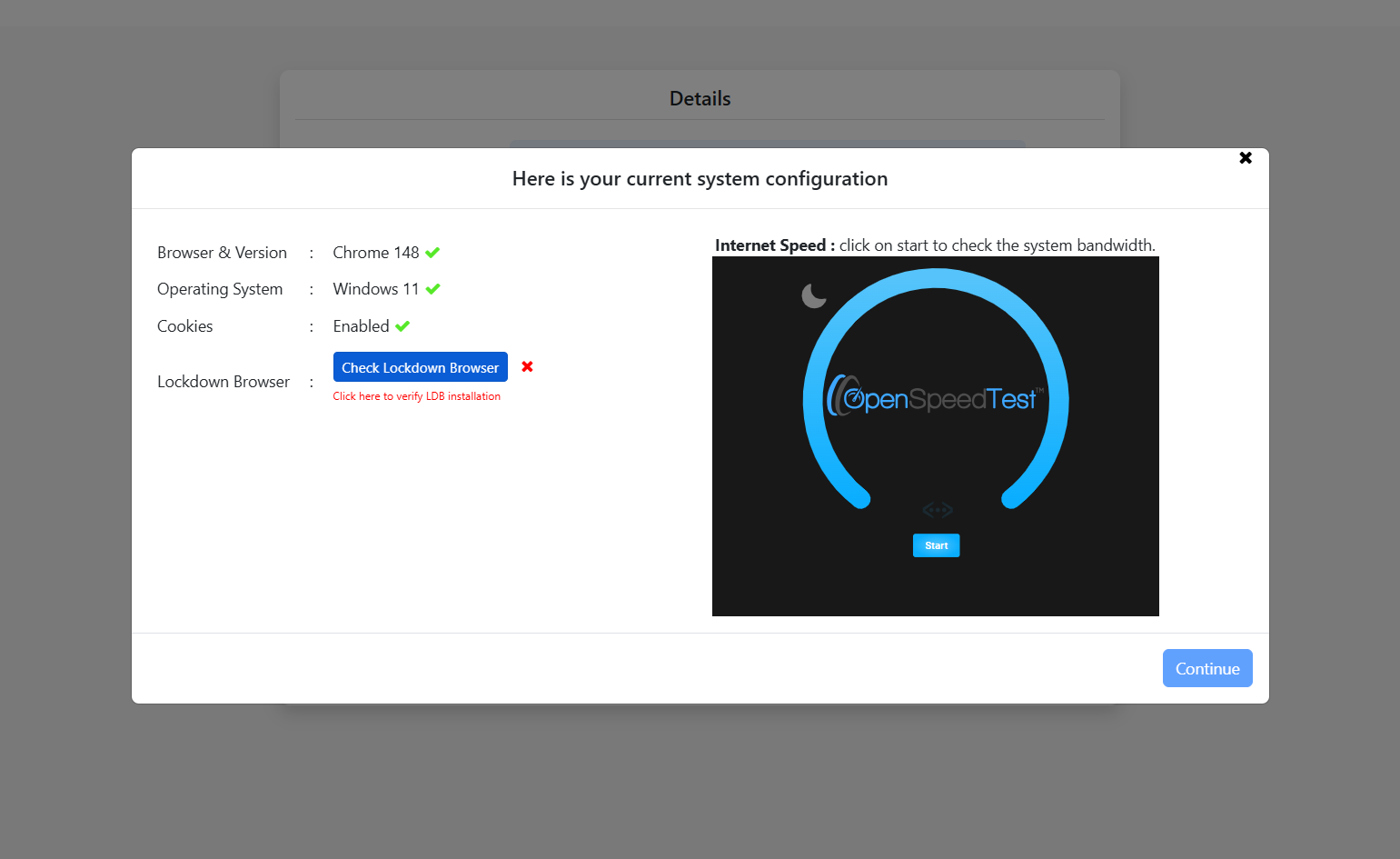The width and height of the screenshot is (1400, 859).
Task: Click the 'Cookies' label
Action: click(x=185, y=326)
